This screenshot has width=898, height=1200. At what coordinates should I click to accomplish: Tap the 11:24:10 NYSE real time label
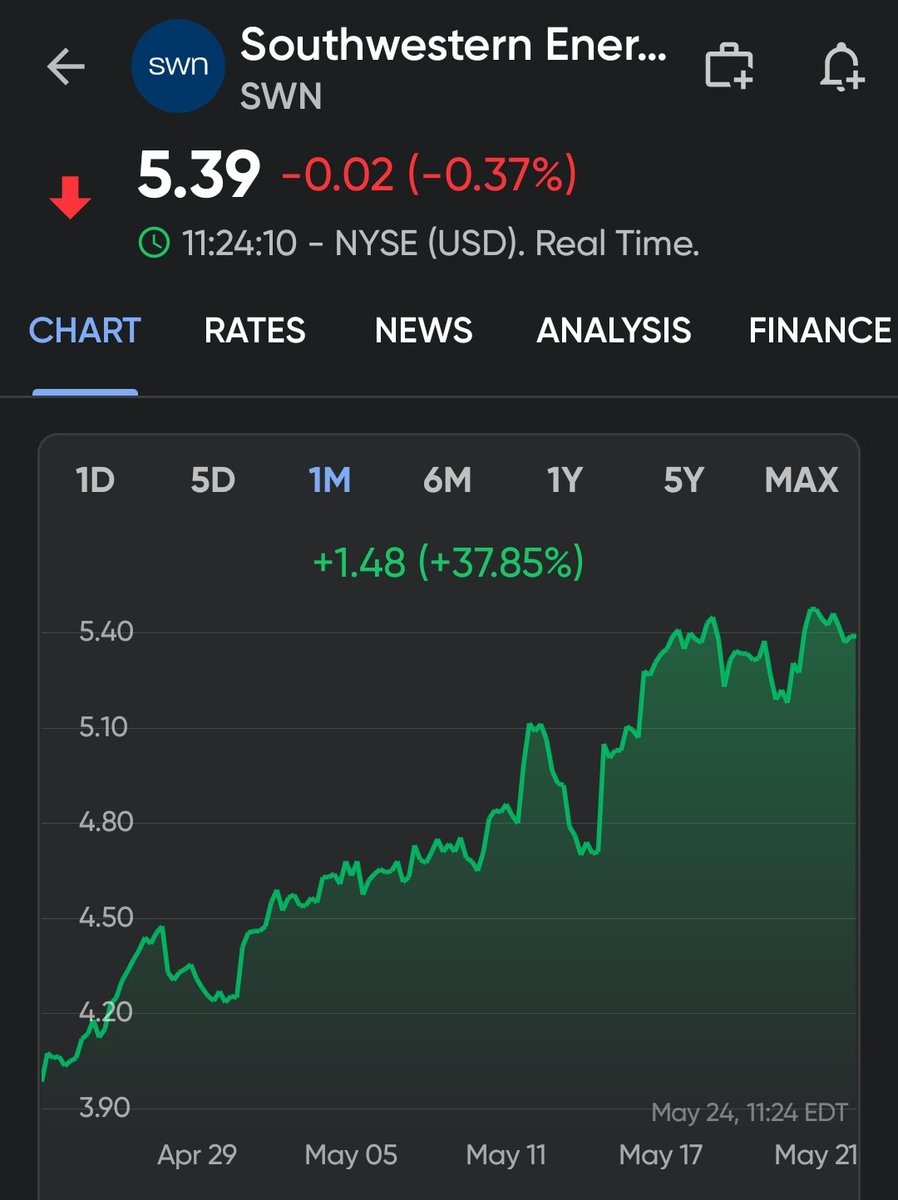(440, 243)
